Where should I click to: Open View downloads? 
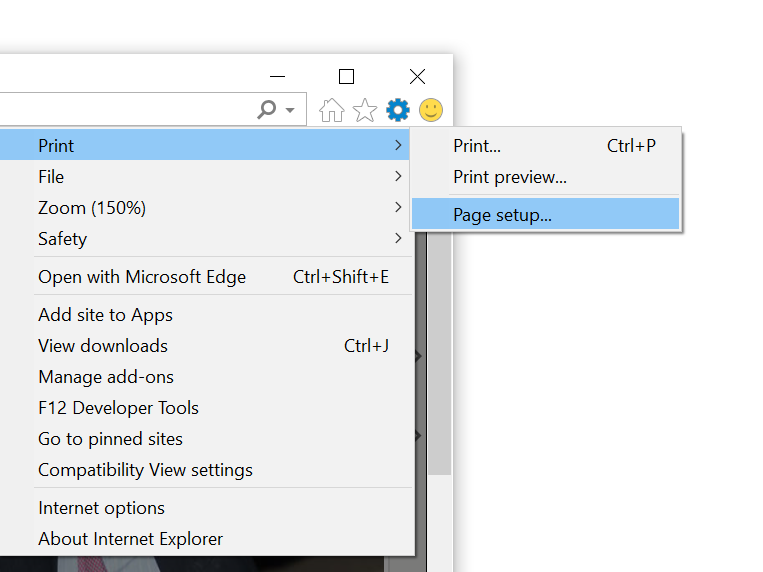tap(206, 346)
